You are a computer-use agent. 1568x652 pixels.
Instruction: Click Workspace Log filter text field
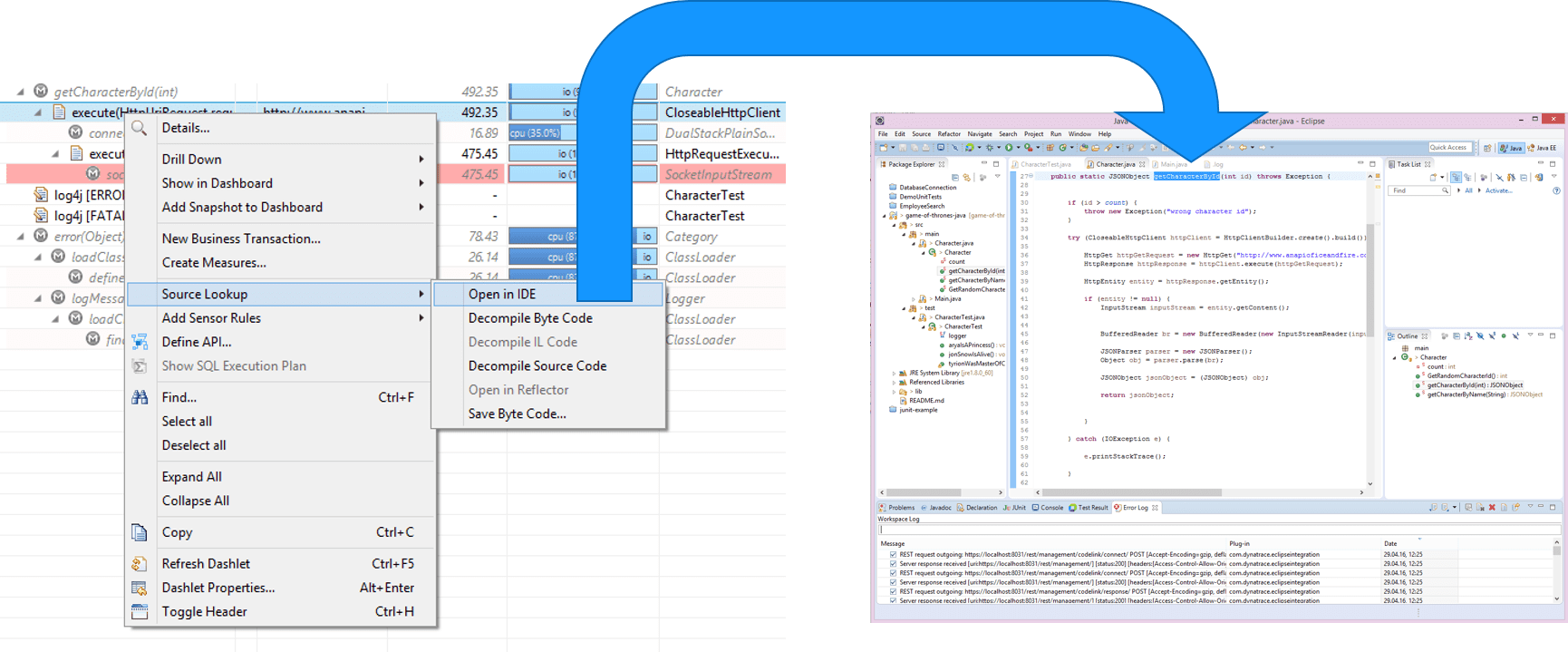tap(1220, 530)
